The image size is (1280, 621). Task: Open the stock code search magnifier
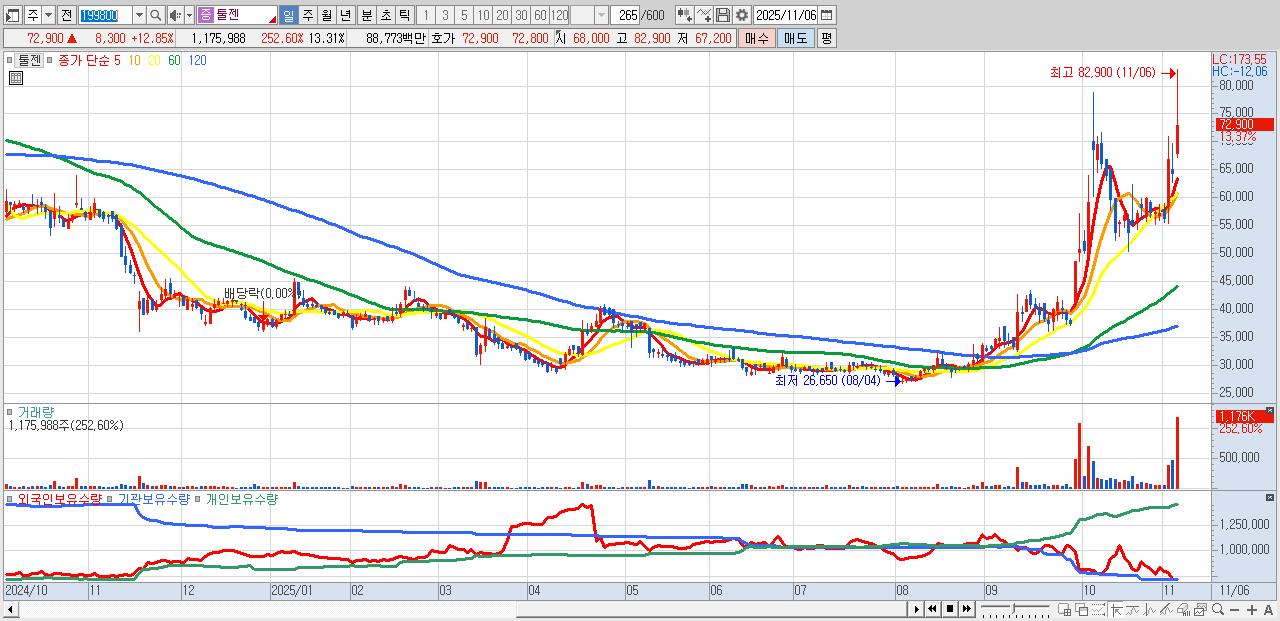155,16
